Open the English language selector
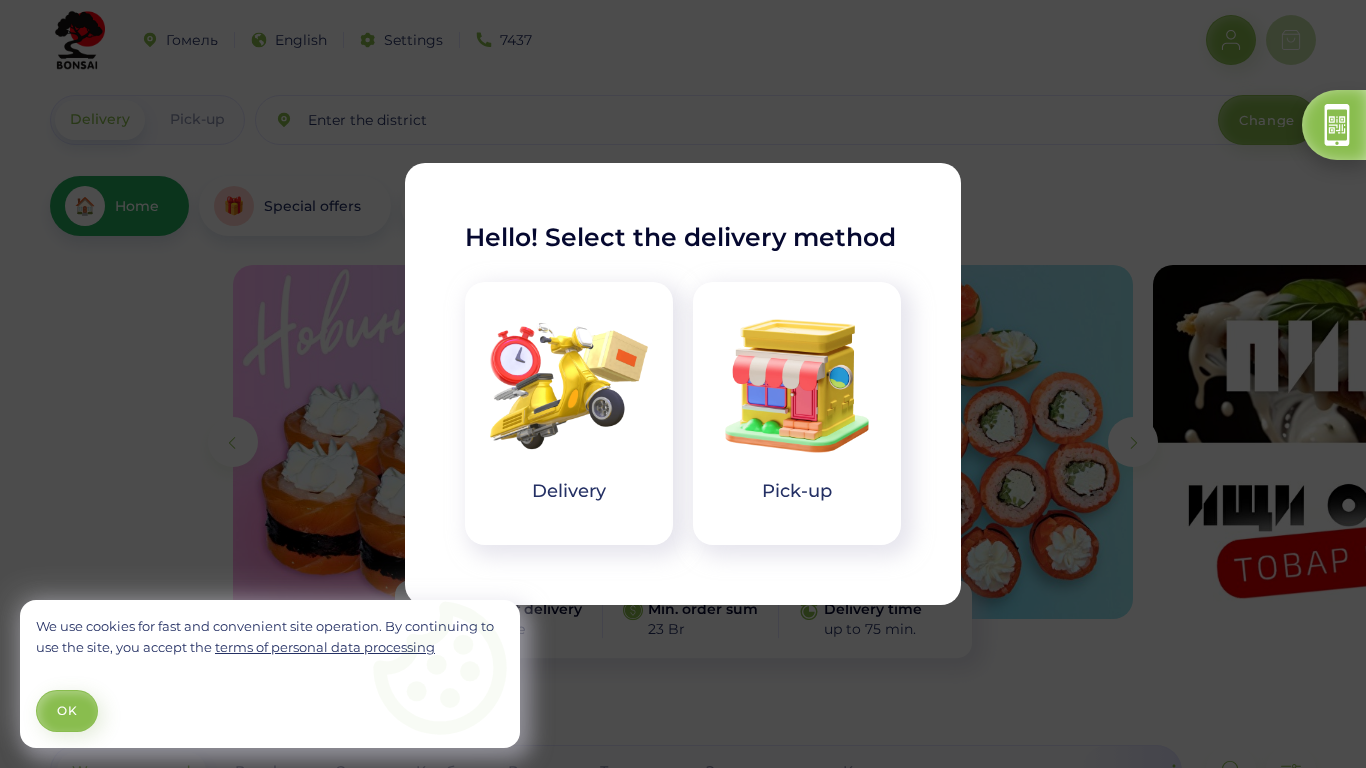Viewport: 1366px width, 768px height. coord(289,40)
